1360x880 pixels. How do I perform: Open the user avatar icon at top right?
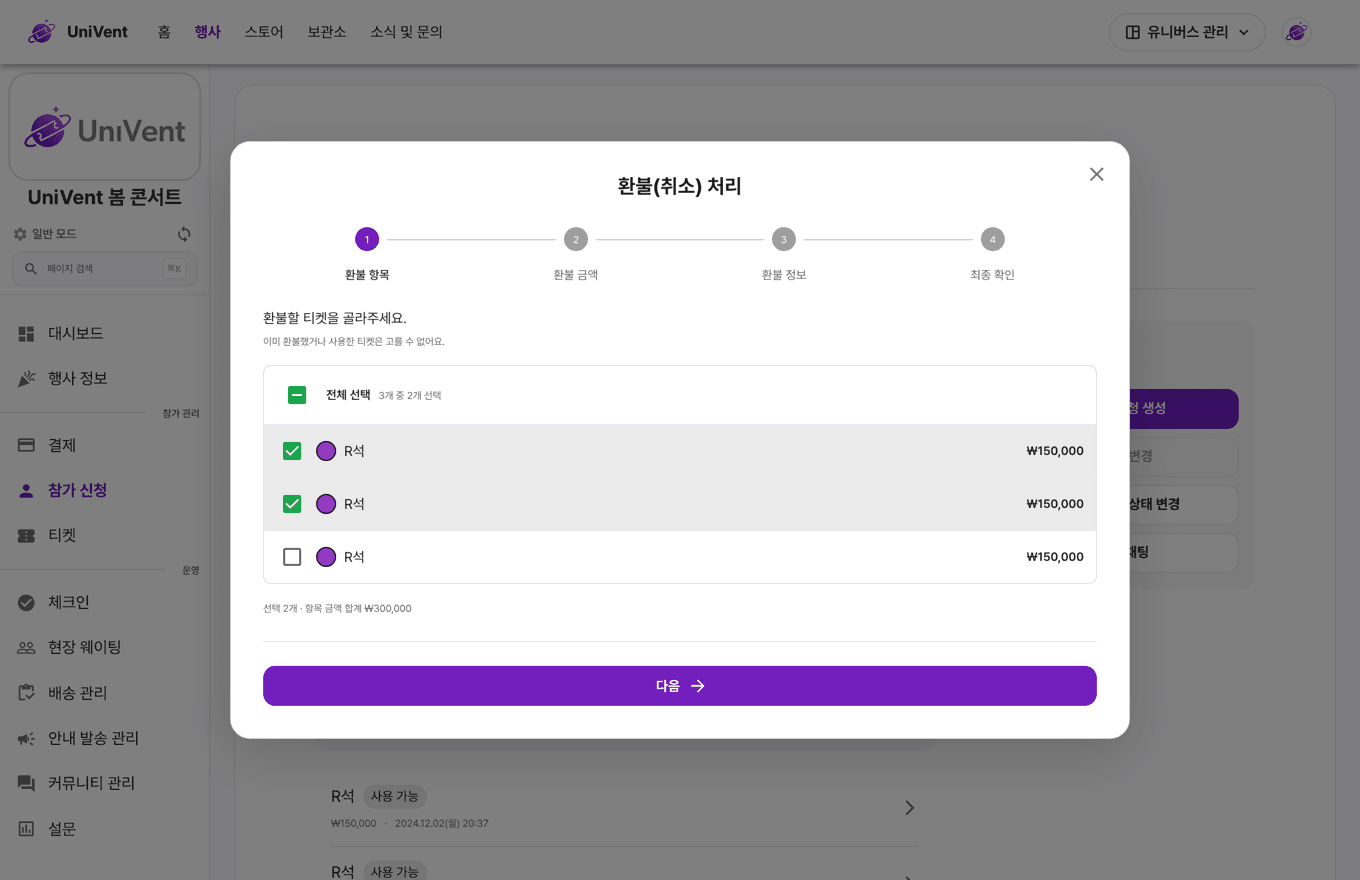tap(1297, 32)
